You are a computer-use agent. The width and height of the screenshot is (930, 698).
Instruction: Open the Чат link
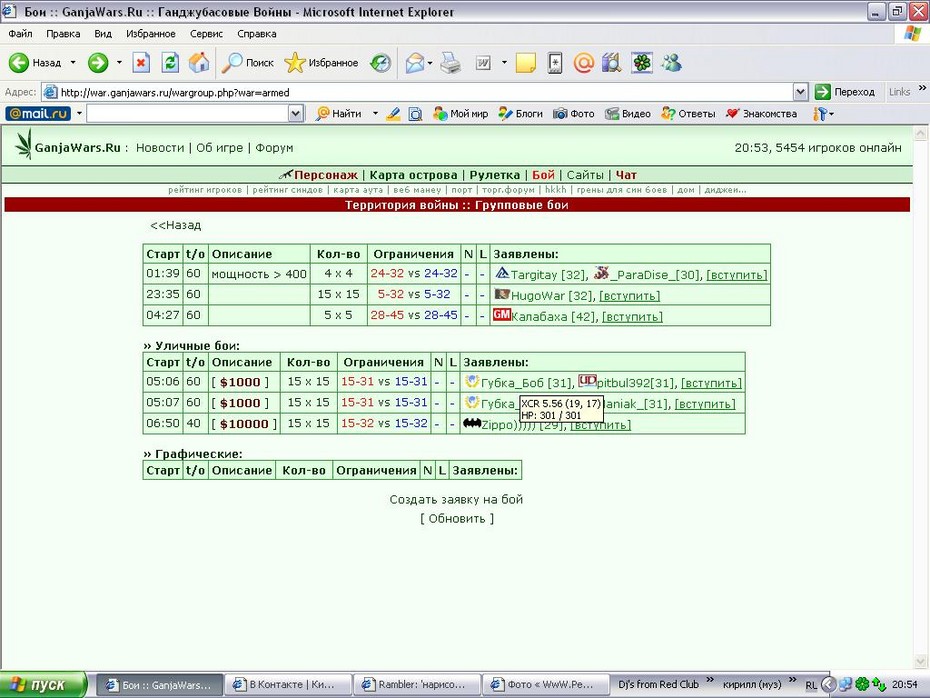tap(626, 175)
